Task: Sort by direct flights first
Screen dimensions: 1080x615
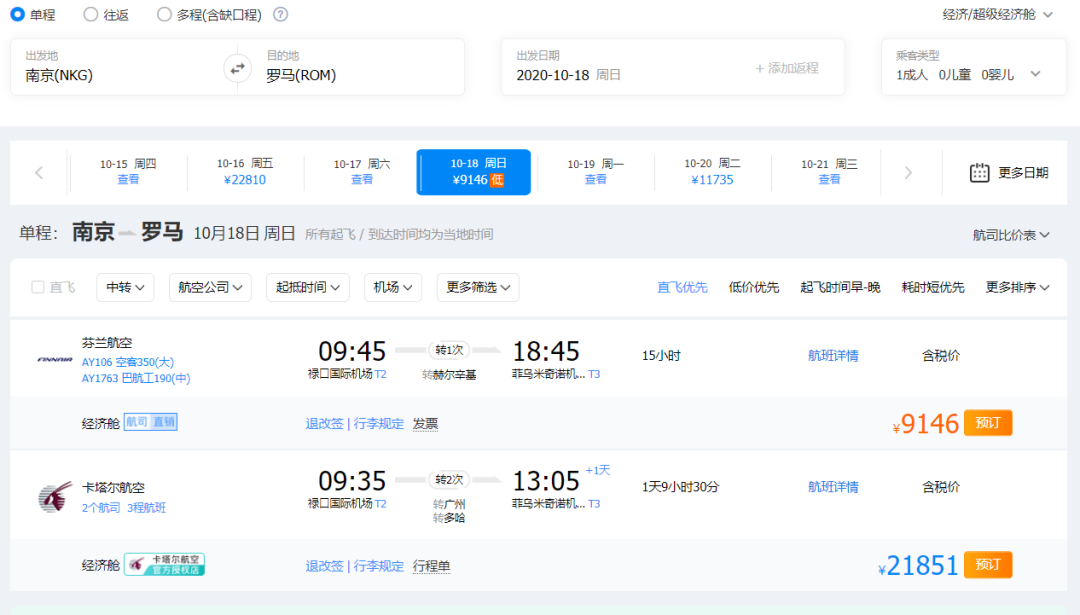Action: click(682, 287)
